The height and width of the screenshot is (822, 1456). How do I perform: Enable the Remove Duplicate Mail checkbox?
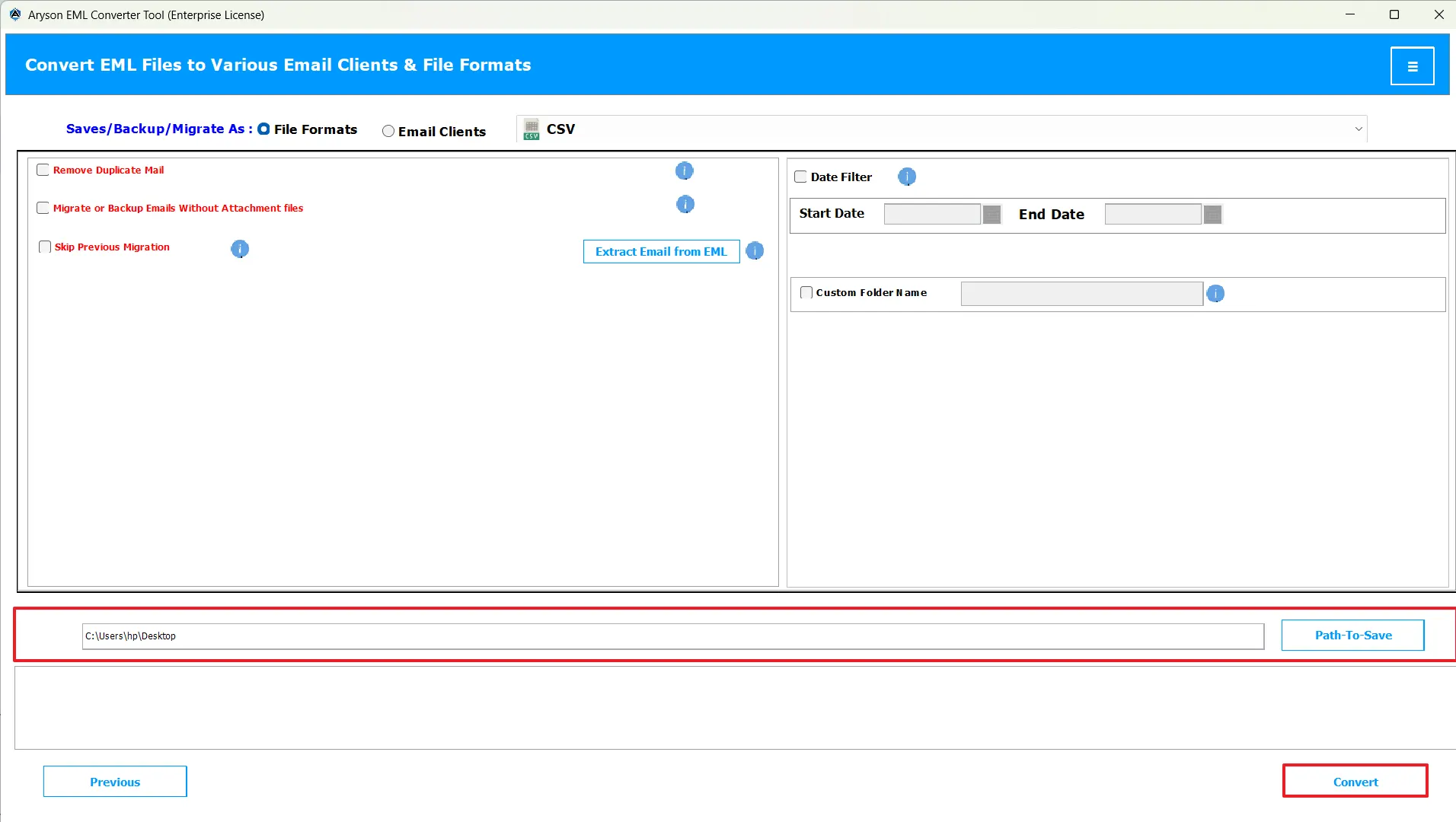(43, 170)
